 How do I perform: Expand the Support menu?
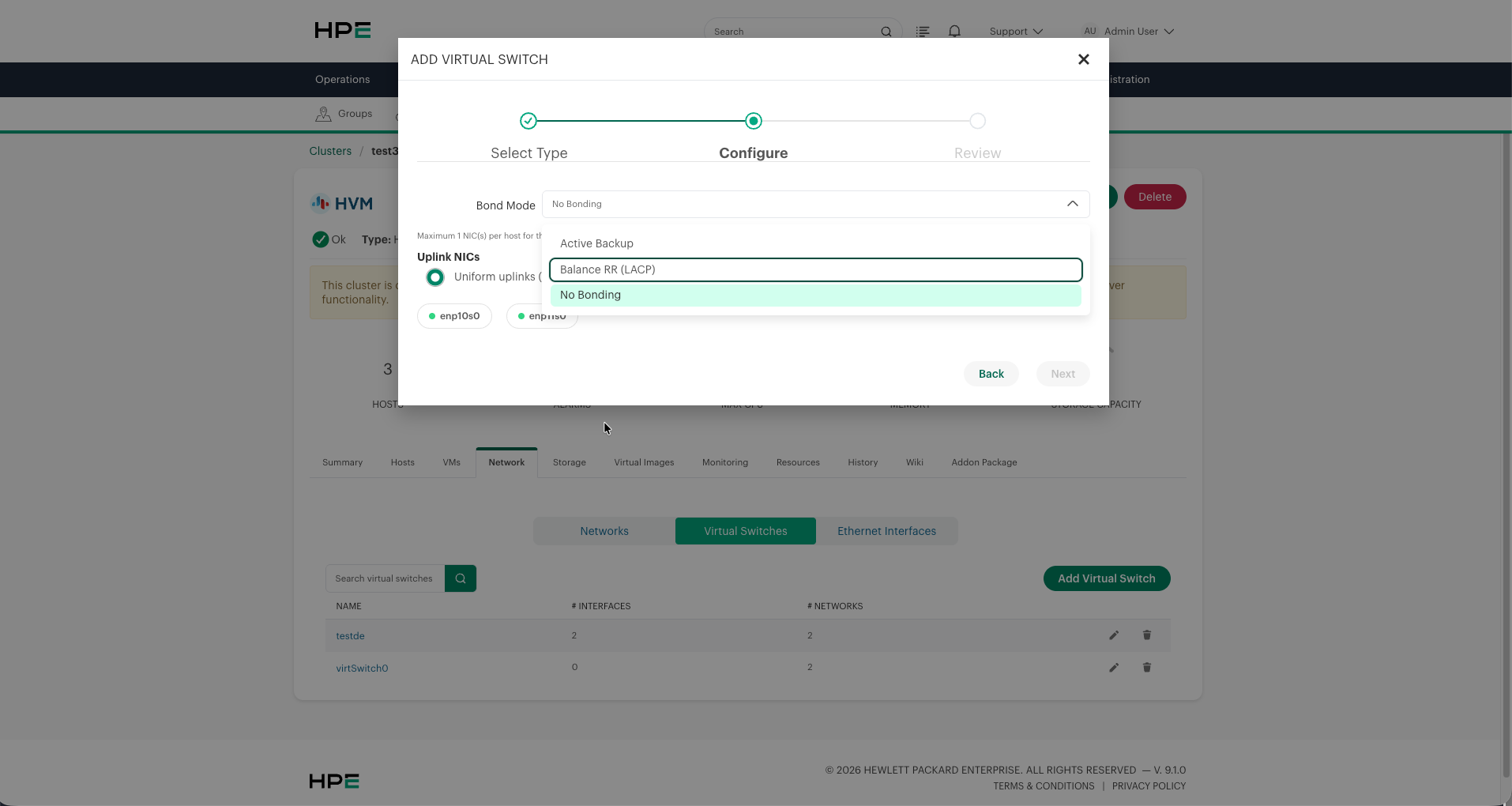pyautogui.click(x=1016, y=32)
